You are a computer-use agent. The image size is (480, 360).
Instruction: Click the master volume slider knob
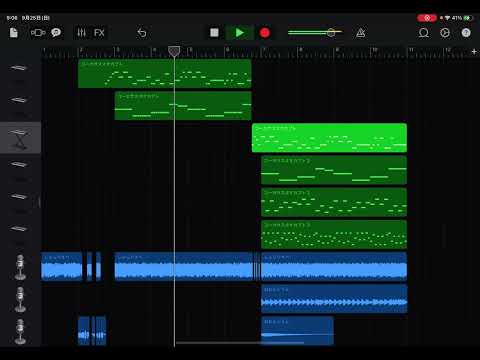tap(331, 32)
